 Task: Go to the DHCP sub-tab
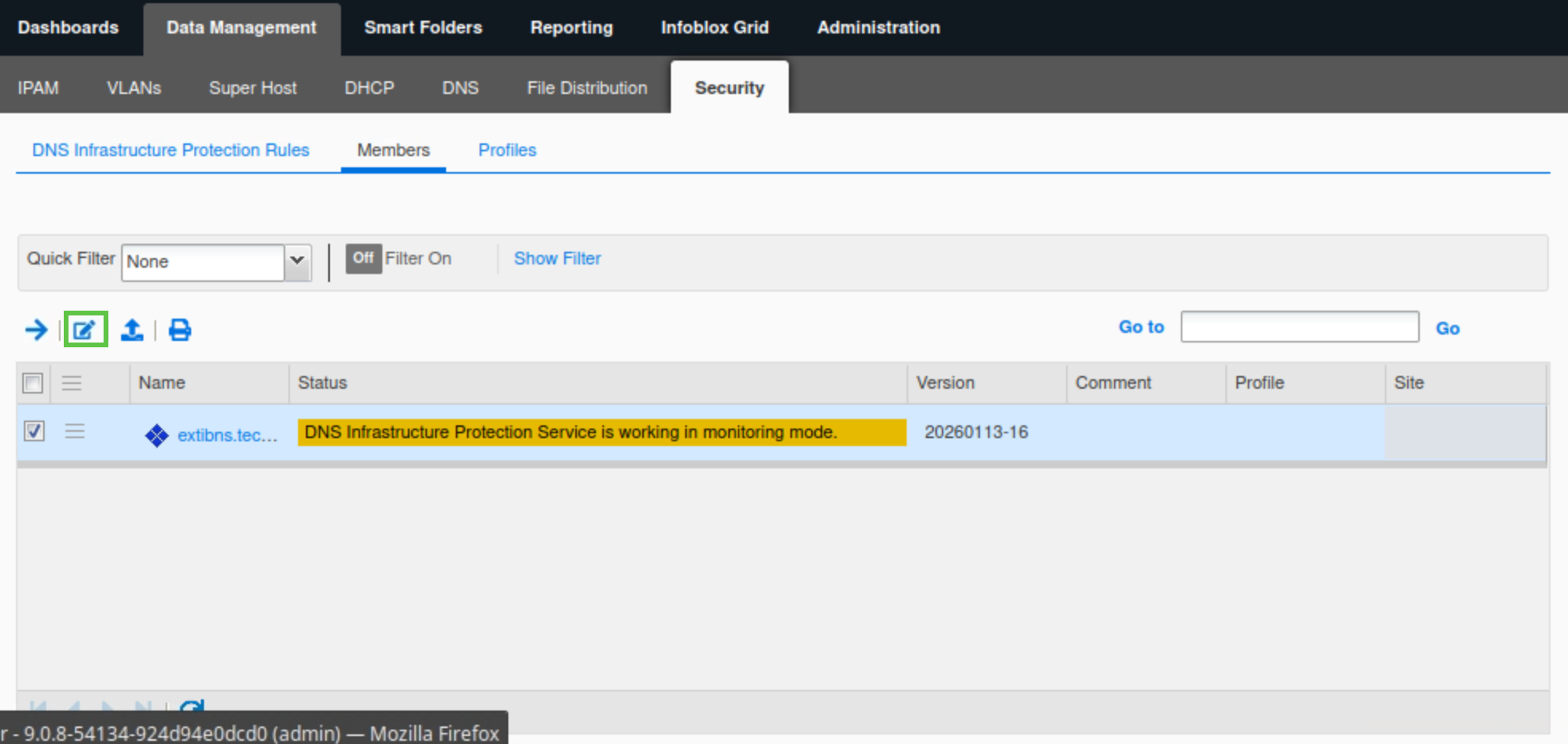(370, 88)
